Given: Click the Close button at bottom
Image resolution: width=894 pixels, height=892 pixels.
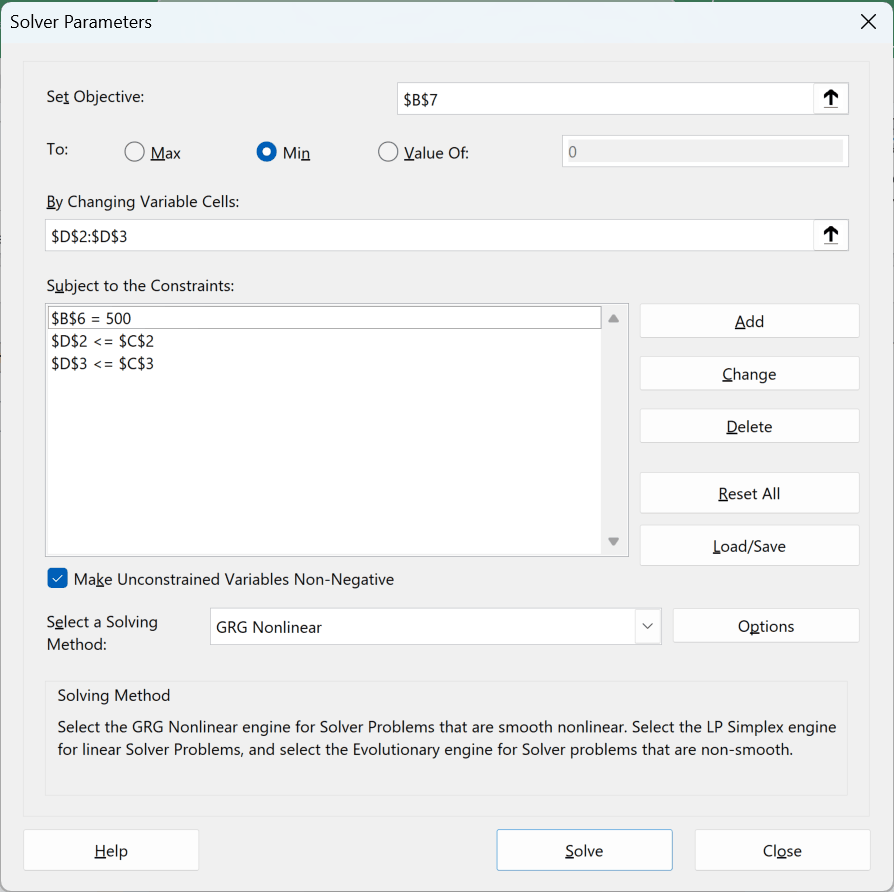Looking at the screenshot, I should (x=782, y=850).
